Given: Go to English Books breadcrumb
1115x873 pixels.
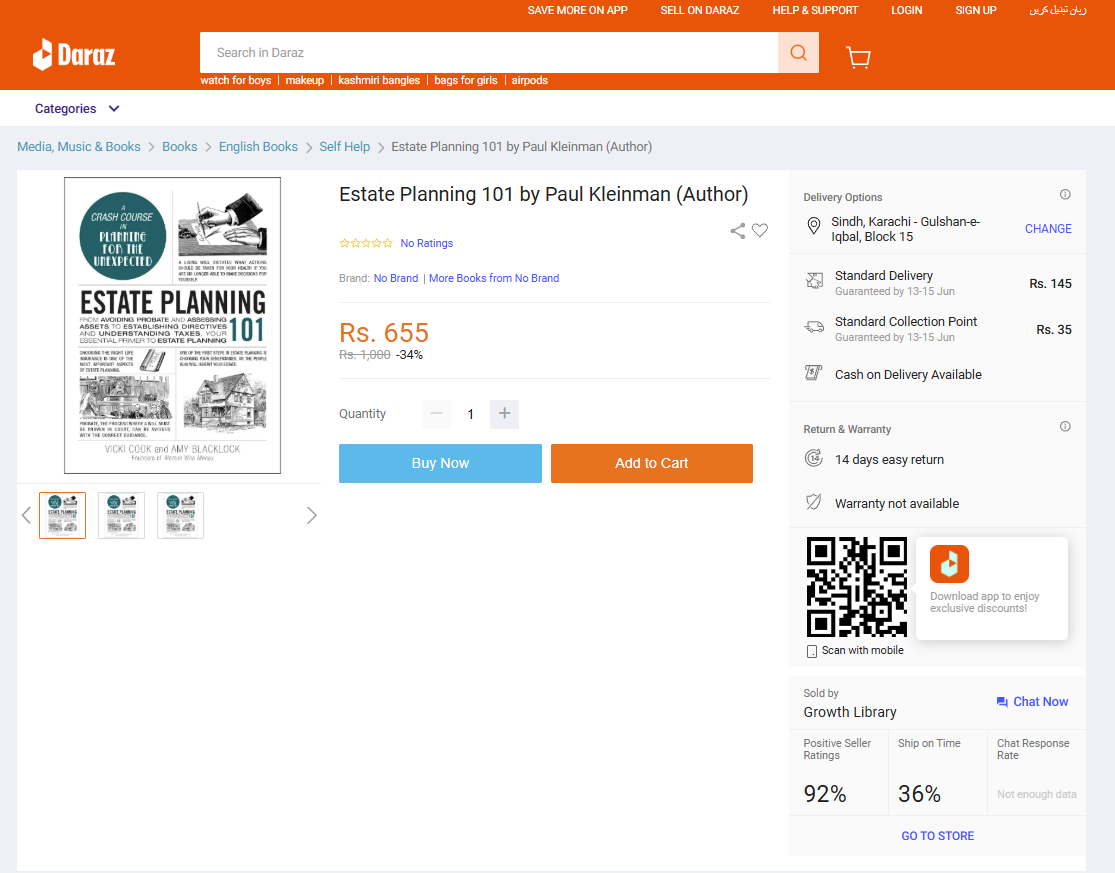Looking at the screenshot, I should pyautogui.click(x=258, y=146).
